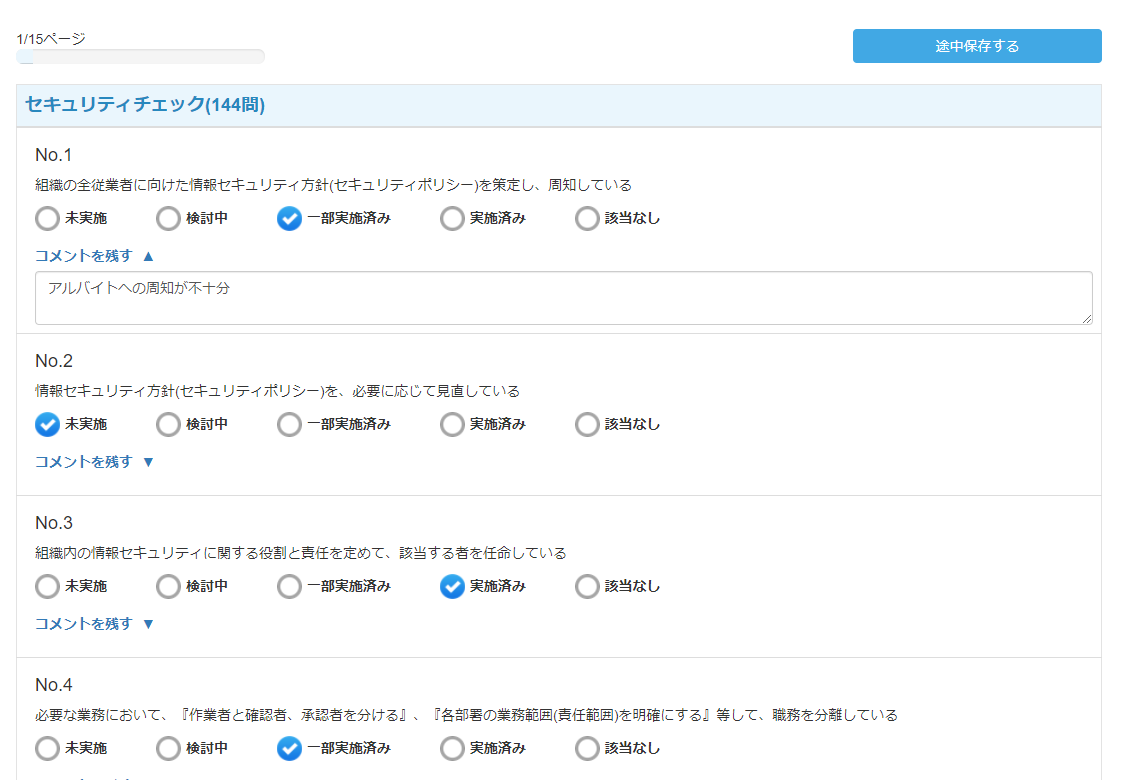This screenshot has height=780, width=1122.
Task: Select 未実施 for question No.2
Action: pos(47,424)
